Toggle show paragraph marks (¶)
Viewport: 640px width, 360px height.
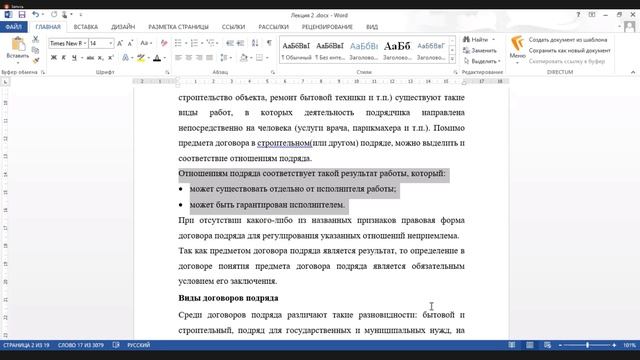pos(269,43)
